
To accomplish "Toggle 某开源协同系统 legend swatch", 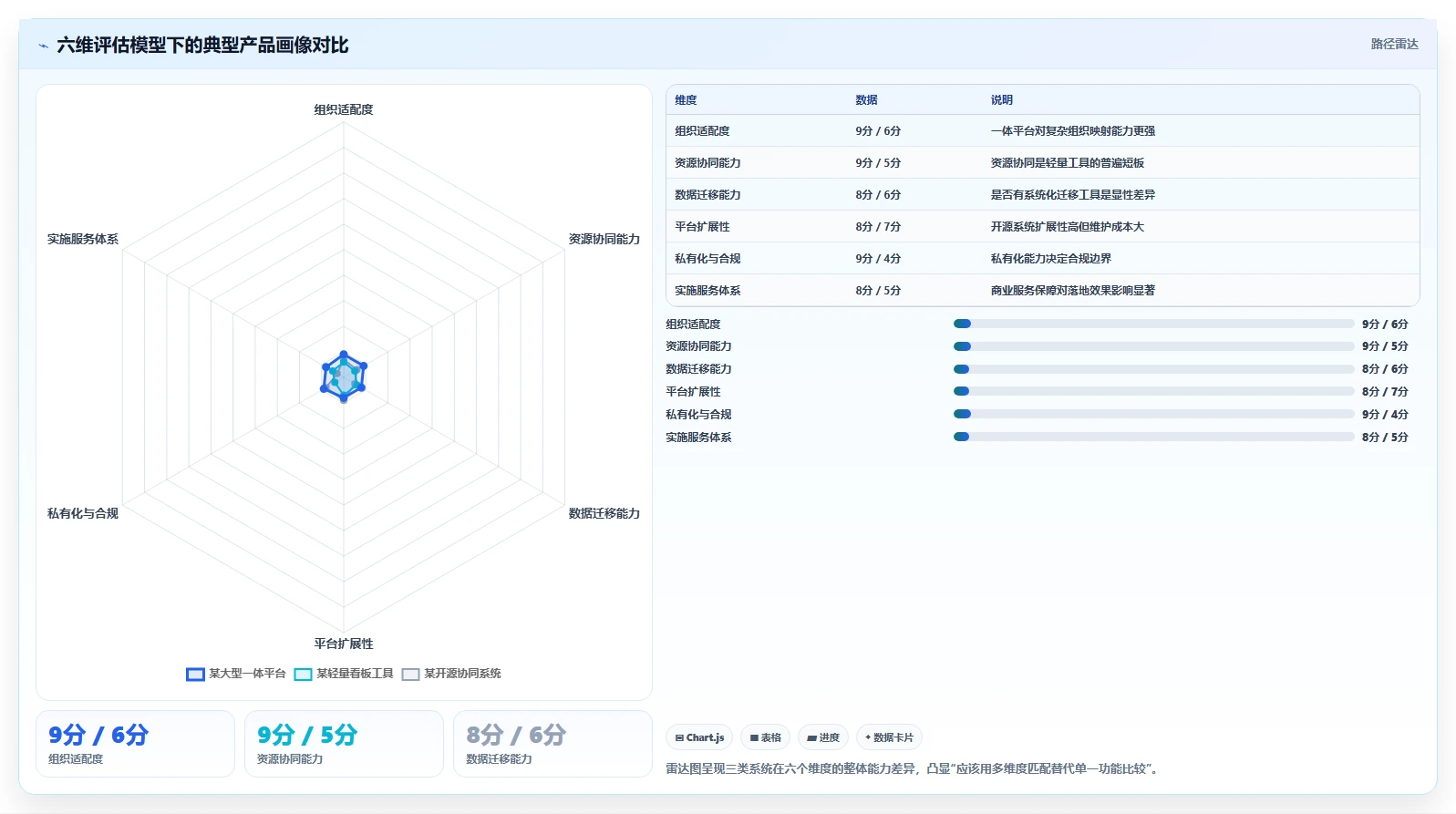I will pyautogui.click(x=410, y=675).
